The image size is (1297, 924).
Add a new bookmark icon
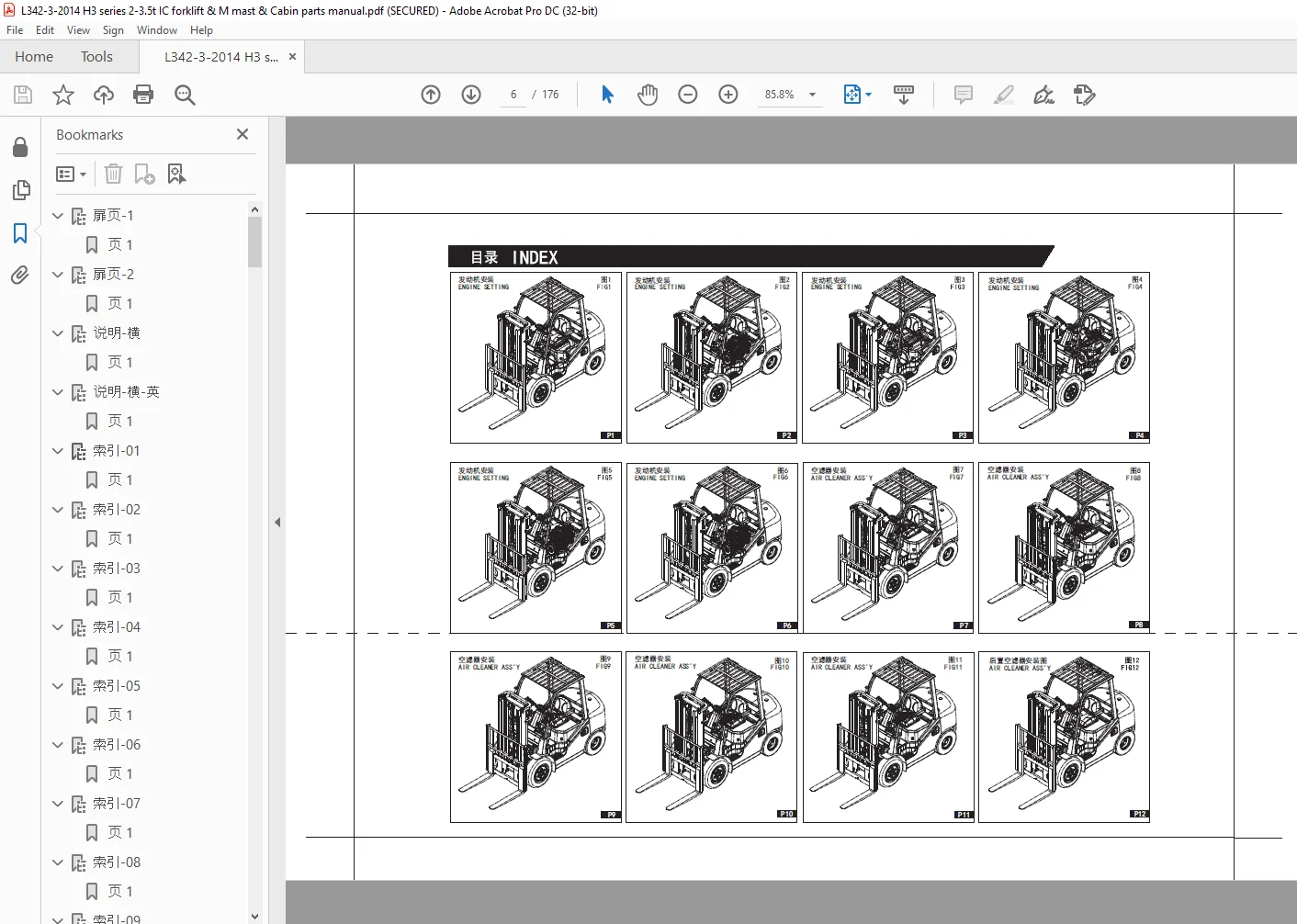[144, 174]
